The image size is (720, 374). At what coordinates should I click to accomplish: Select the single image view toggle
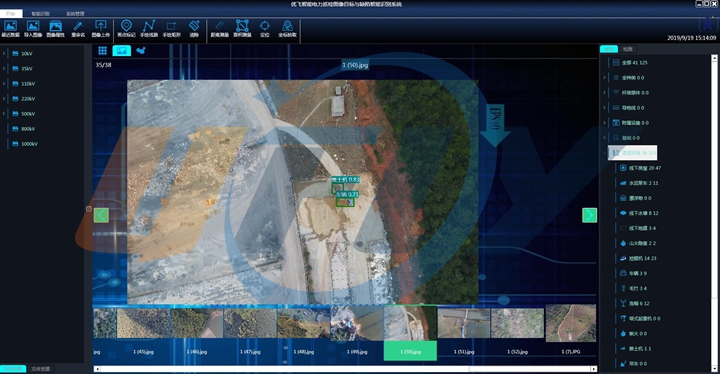pyautogui.click(x=122, y=51)
